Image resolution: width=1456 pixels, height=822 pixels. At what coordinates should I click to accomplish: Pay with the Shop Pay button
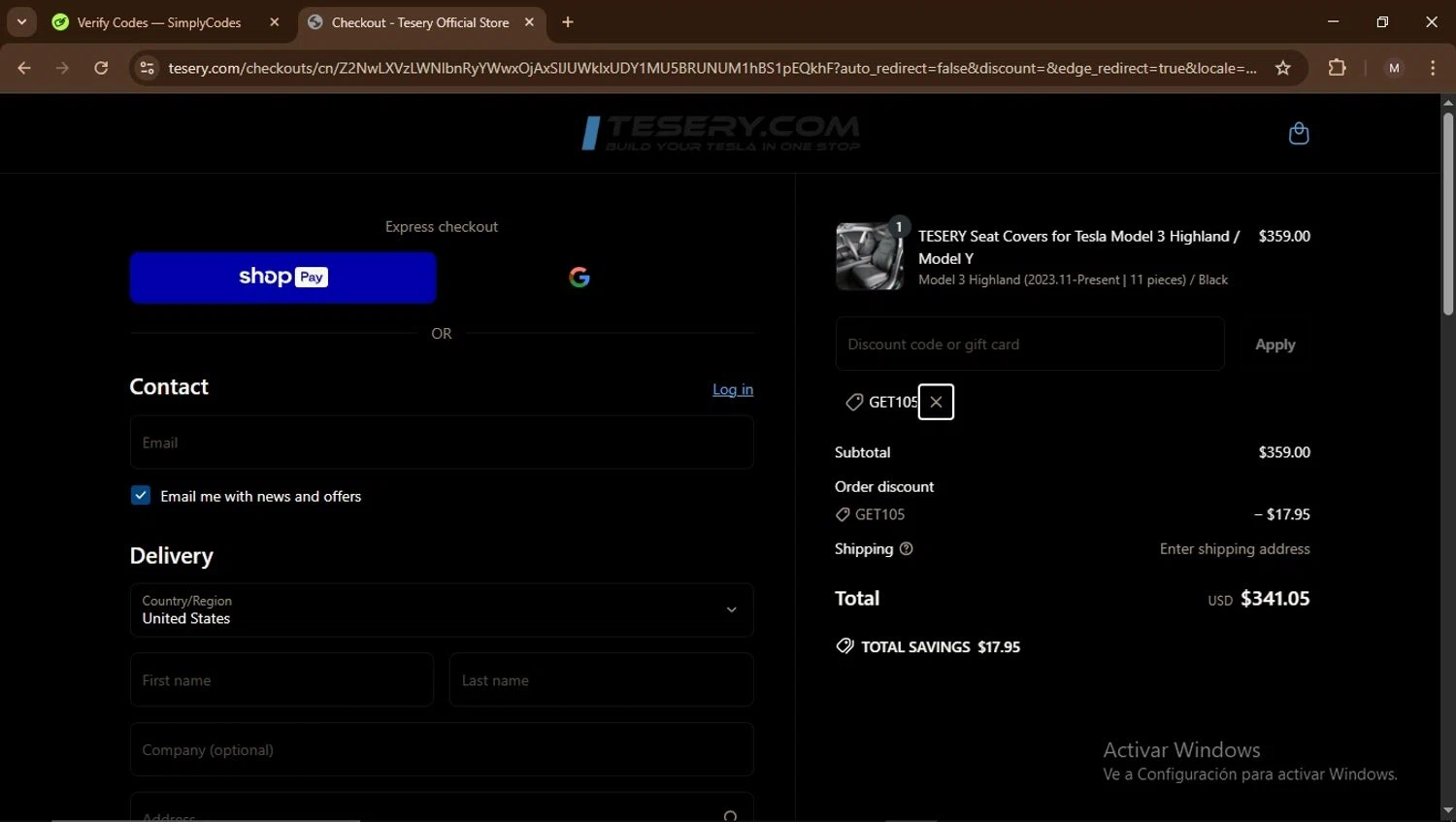click(x=282, y=278)
